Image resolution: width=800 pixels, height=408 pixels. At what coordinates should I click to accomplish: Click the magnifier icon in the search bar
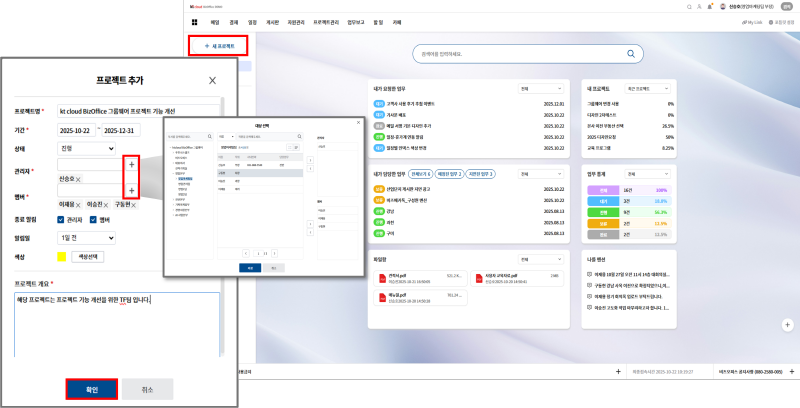pos(631,54)
